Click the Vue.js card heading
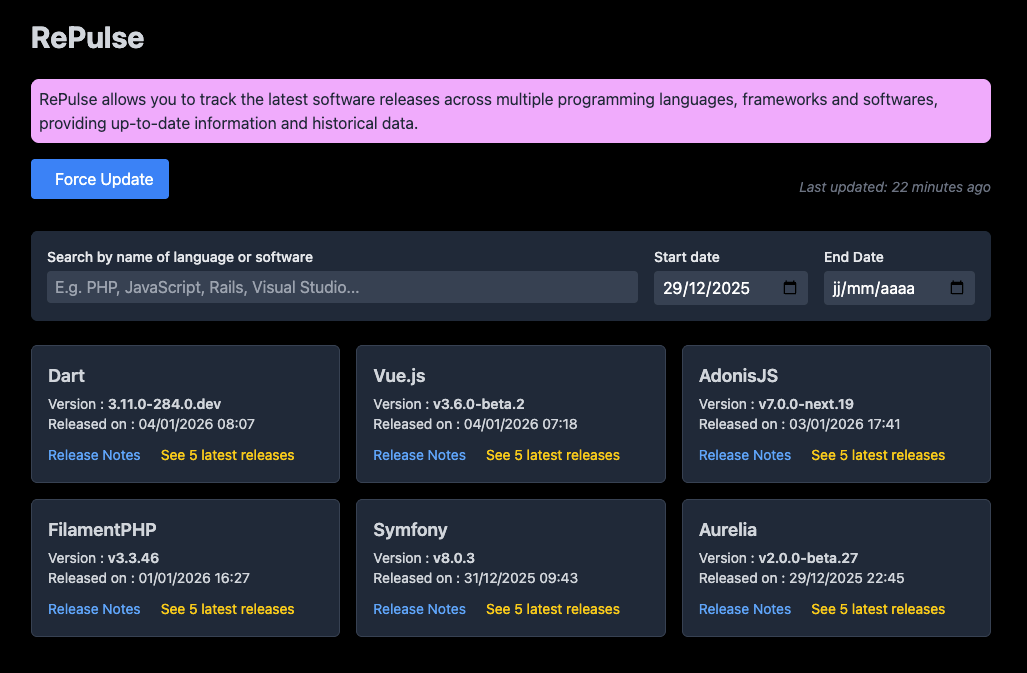This screenshot has height=673, width=1027. 399,376
